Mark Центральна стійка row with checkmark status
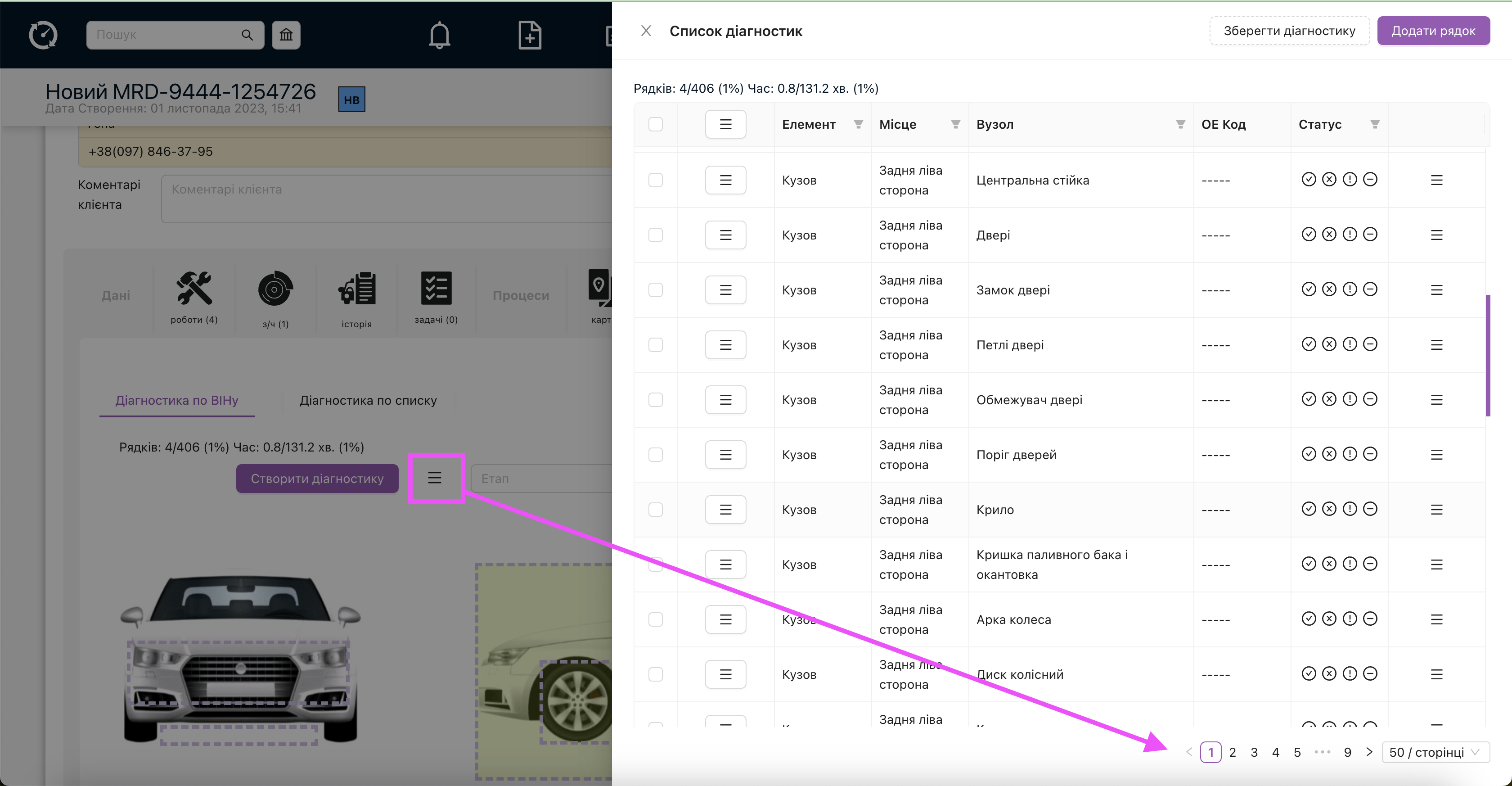1512x786 pixels. (1308, 180)
